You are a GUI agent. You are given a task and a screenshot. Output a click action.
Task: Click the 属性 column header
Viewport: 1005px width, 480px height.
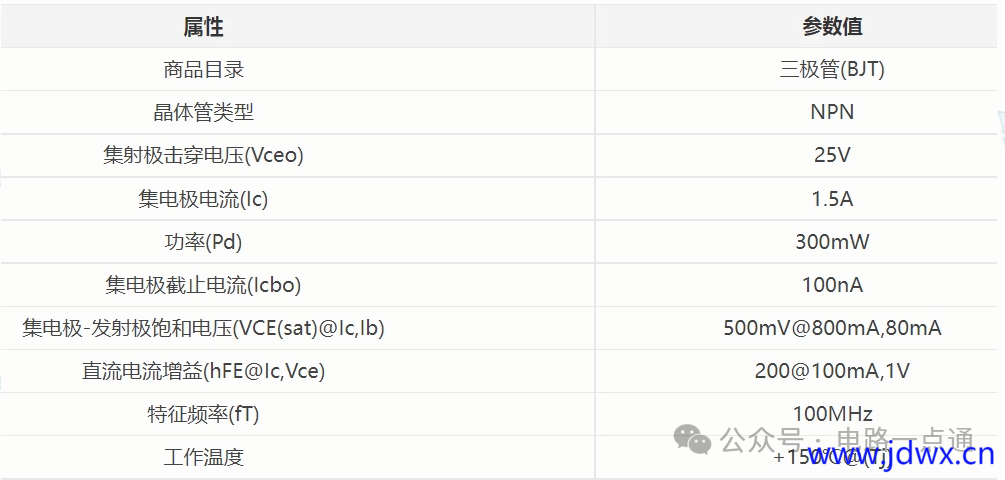[x=203, y=27]
